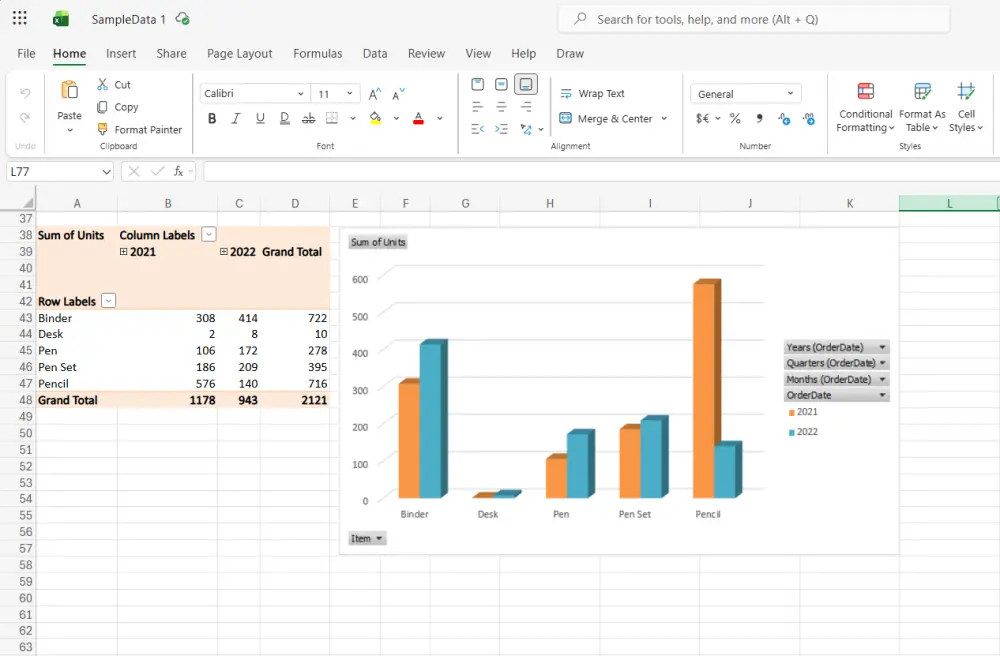Toggle italic text formatting

point(236,118)
